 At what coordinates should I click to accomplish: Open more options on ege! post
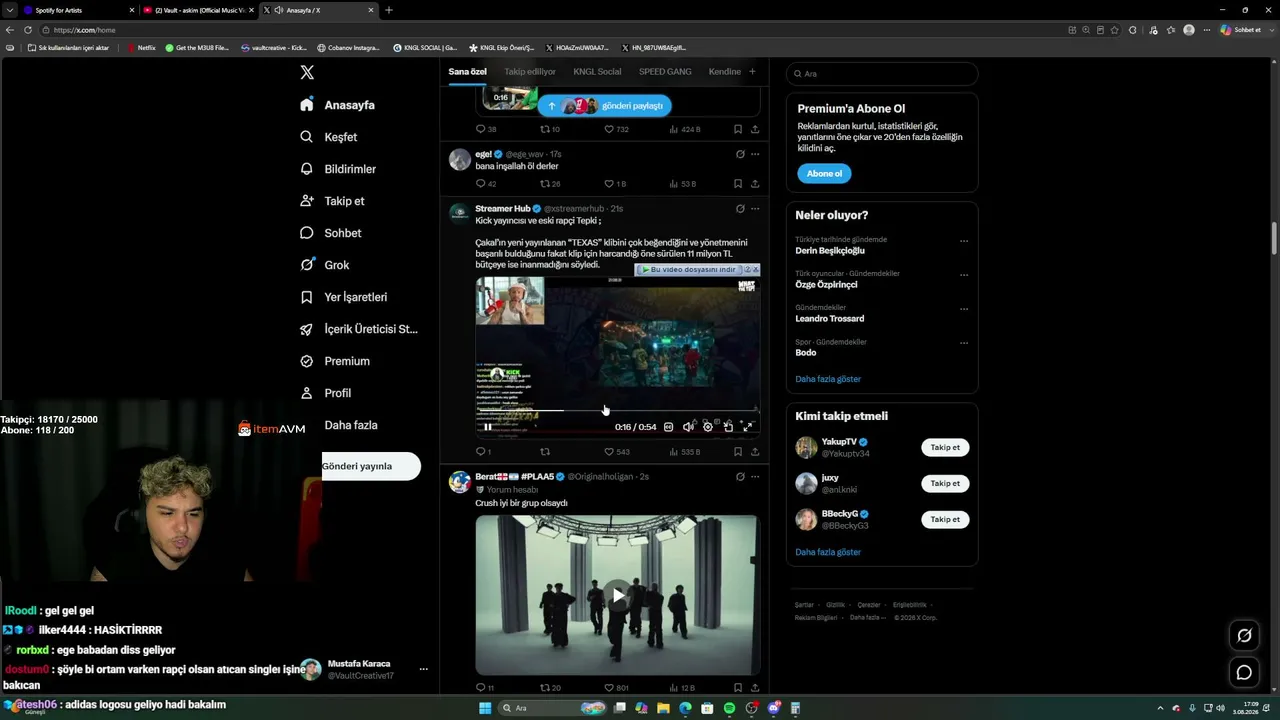[755, 154]
